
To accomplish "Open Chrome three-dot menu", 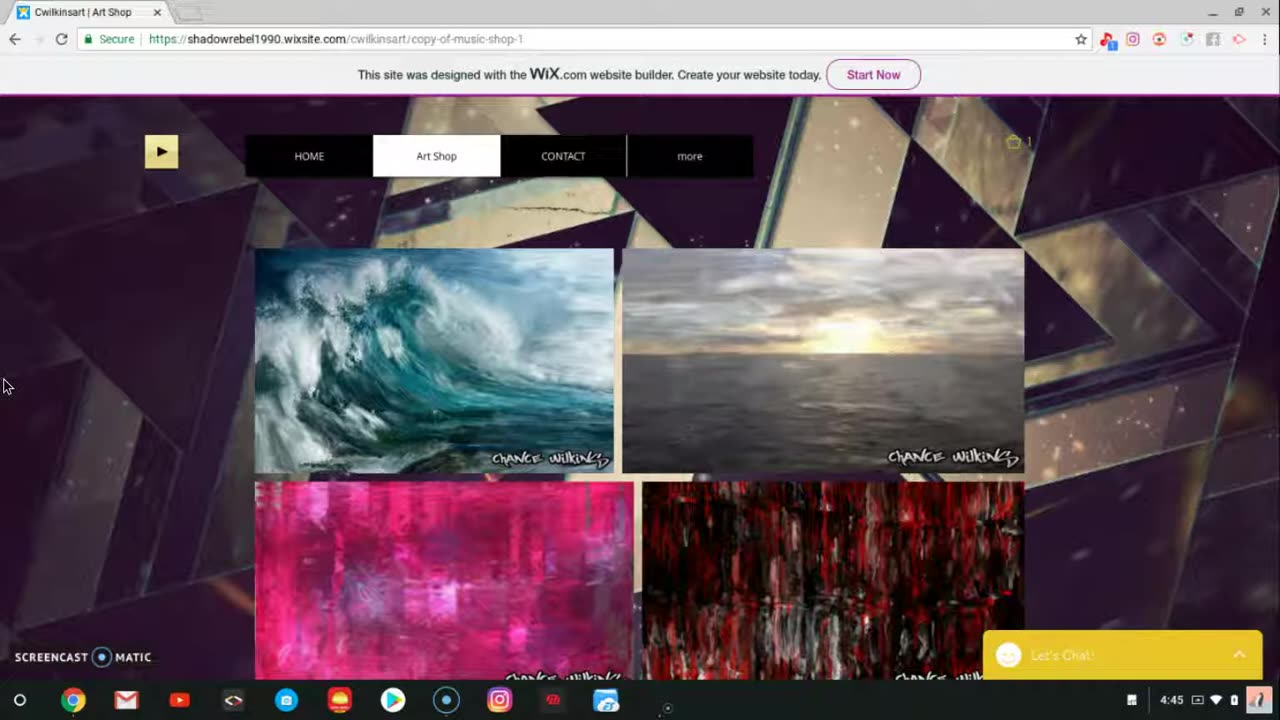I will 1265,39.
